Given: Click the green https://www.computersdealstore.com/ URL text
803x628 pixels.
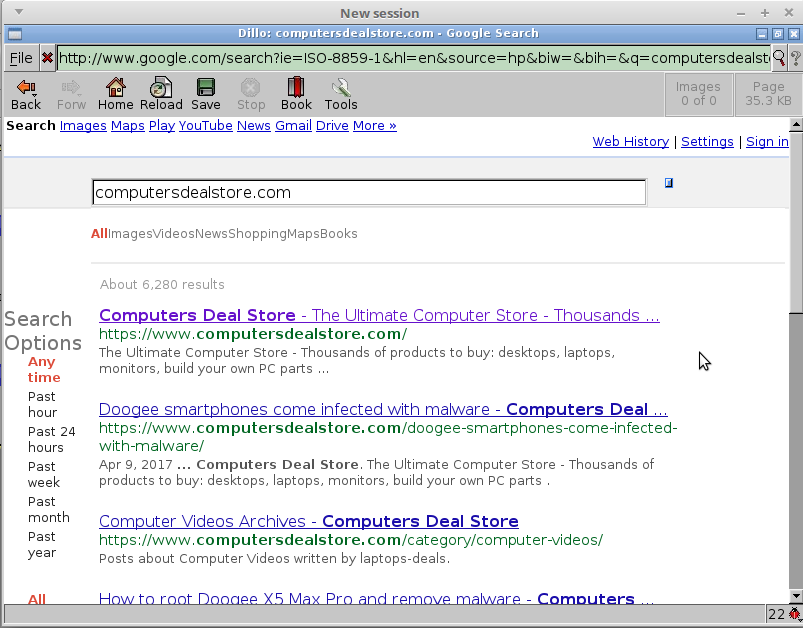Looking at the screenshot, I should pos(253,334).
